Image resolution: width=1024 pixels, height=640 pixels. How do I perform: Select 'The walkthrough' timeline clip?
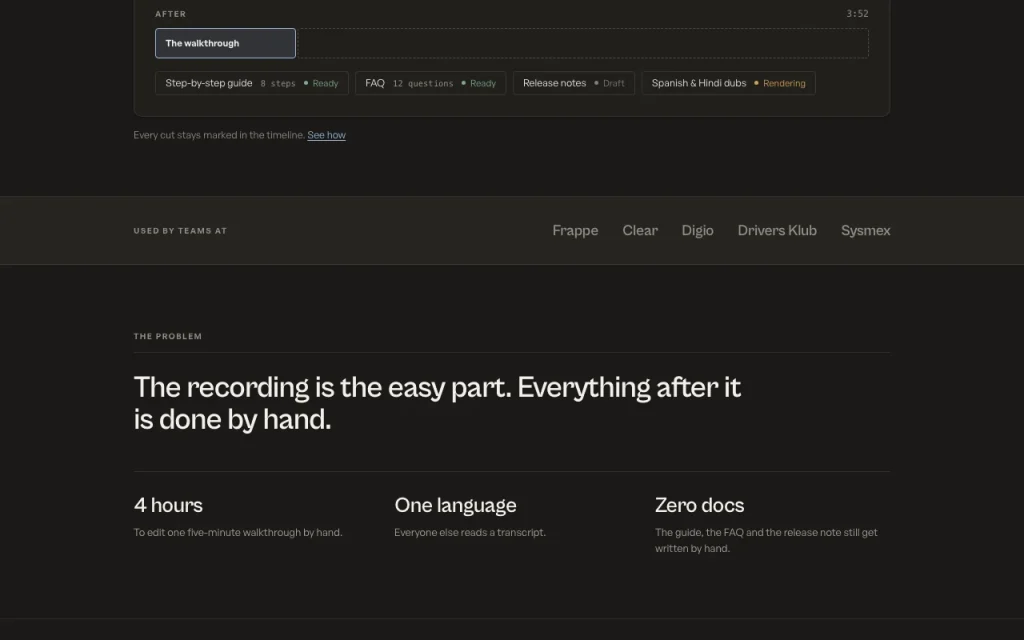225,43
